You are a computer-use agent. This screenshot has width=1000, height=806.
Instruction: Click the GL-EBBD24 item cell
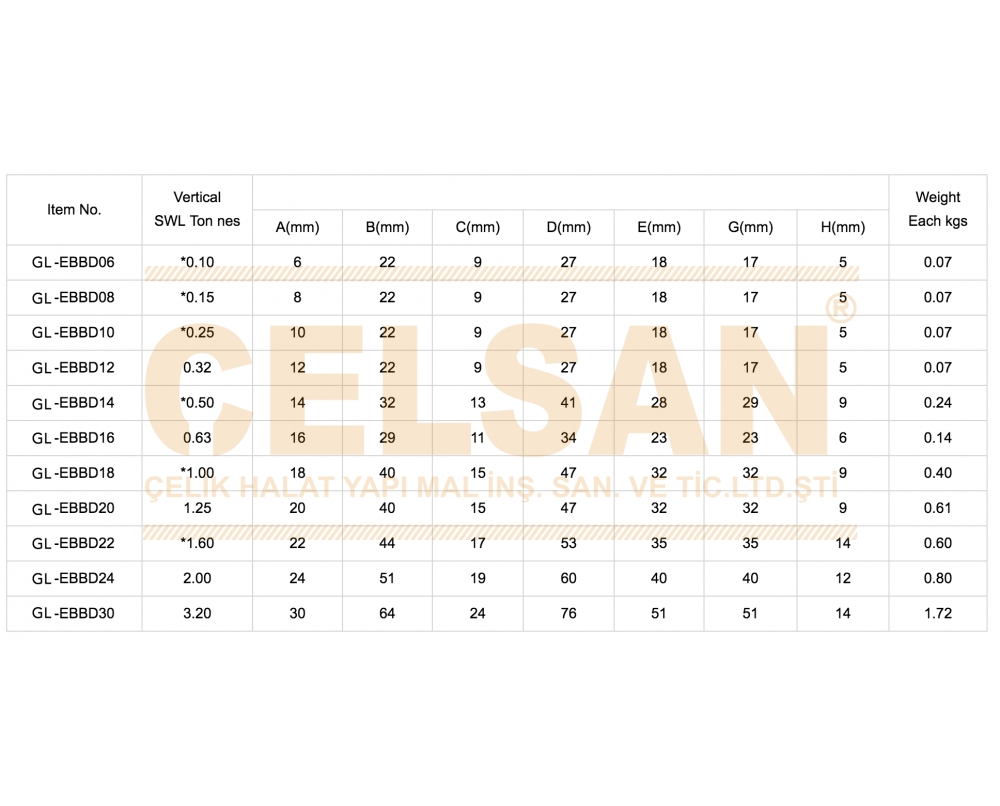[73, 578]
